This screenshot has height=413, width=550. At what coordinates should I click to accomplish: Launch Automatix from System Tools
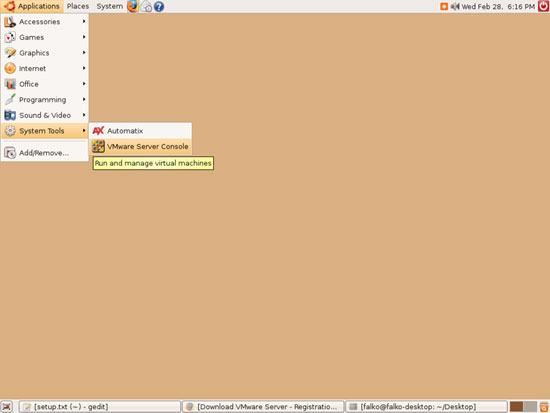coord(140,131)
